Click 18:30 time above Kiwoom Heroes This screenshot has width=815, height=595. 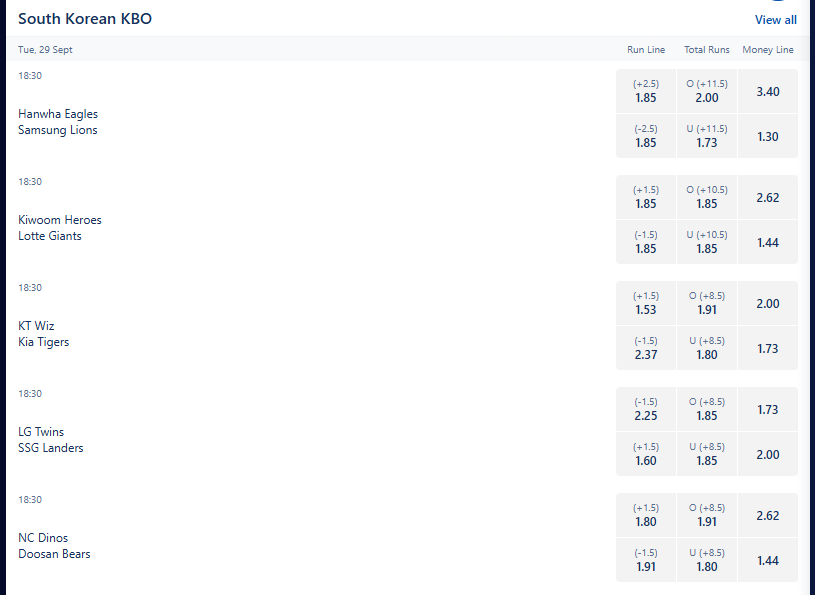pos(30,182)
